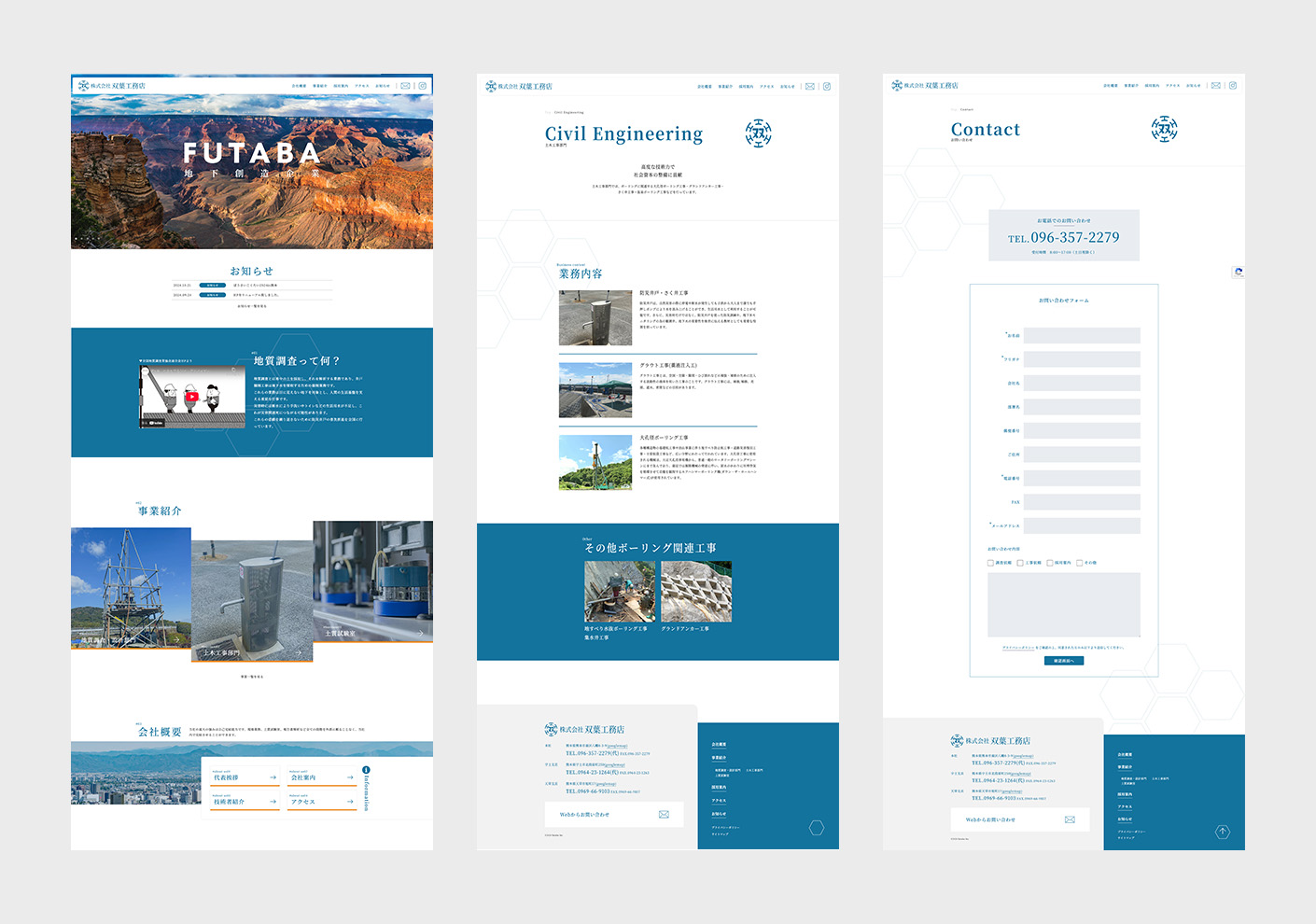Click the mail envelope icon in the homepage header
Screen dimensions: 1316x924
(405, 86)
